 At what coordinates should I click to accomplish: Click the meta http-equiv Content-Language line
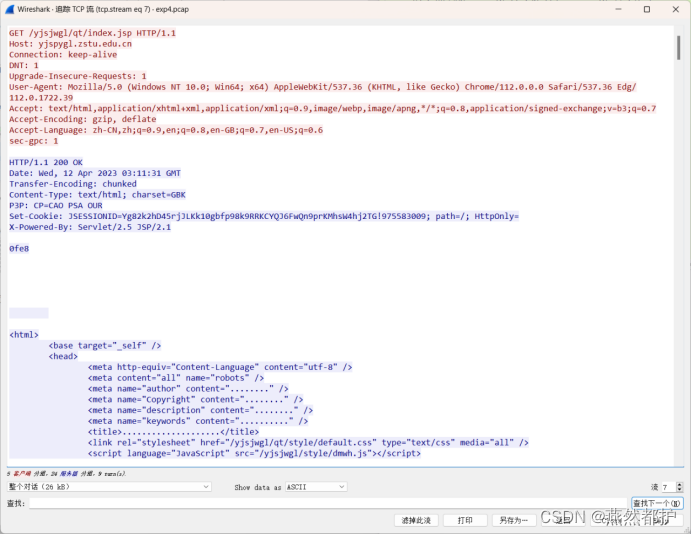[220, 367]
